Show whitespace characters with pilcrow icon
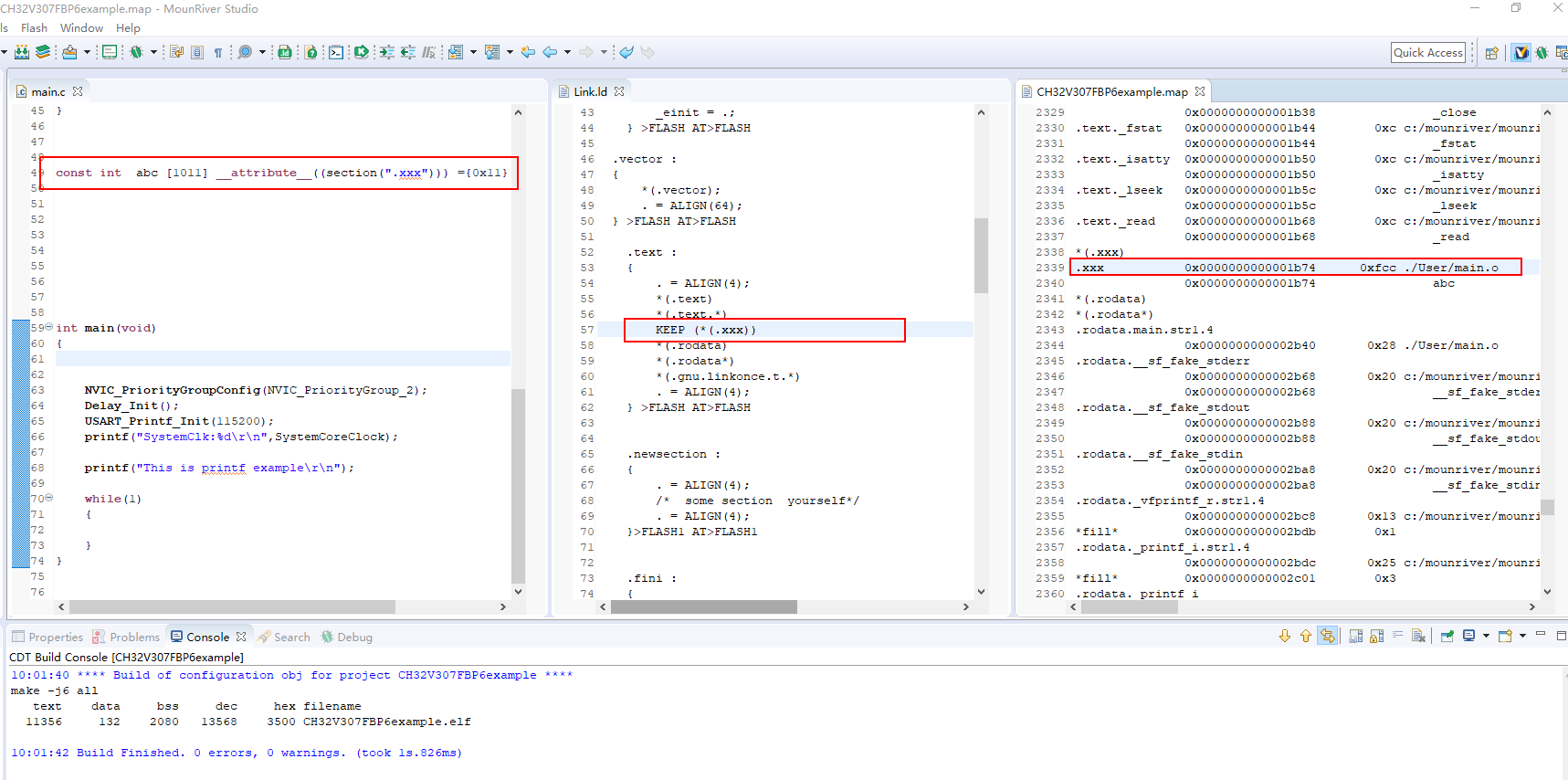Viewport: 1568px width, 780px height. pyautogui.click(x=218, y=52)
